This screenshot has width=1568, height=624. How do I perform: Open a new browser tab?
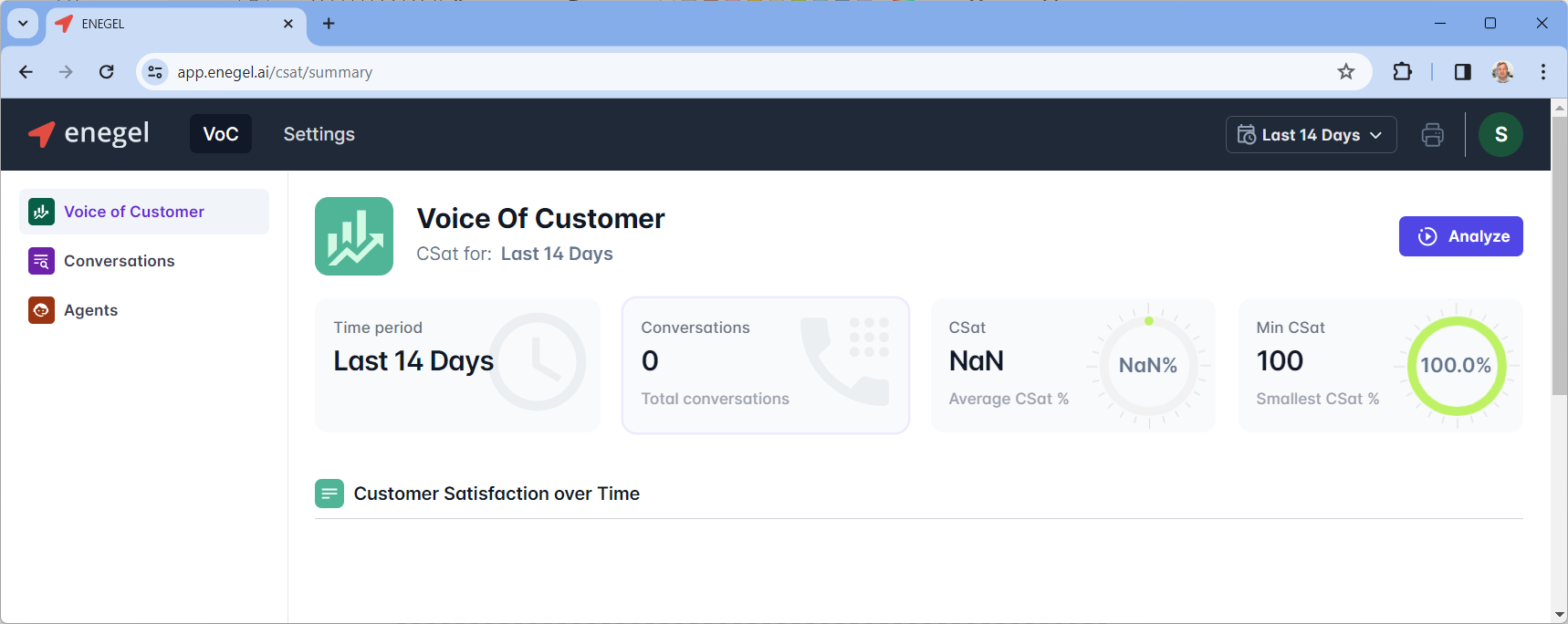(329, 24)
